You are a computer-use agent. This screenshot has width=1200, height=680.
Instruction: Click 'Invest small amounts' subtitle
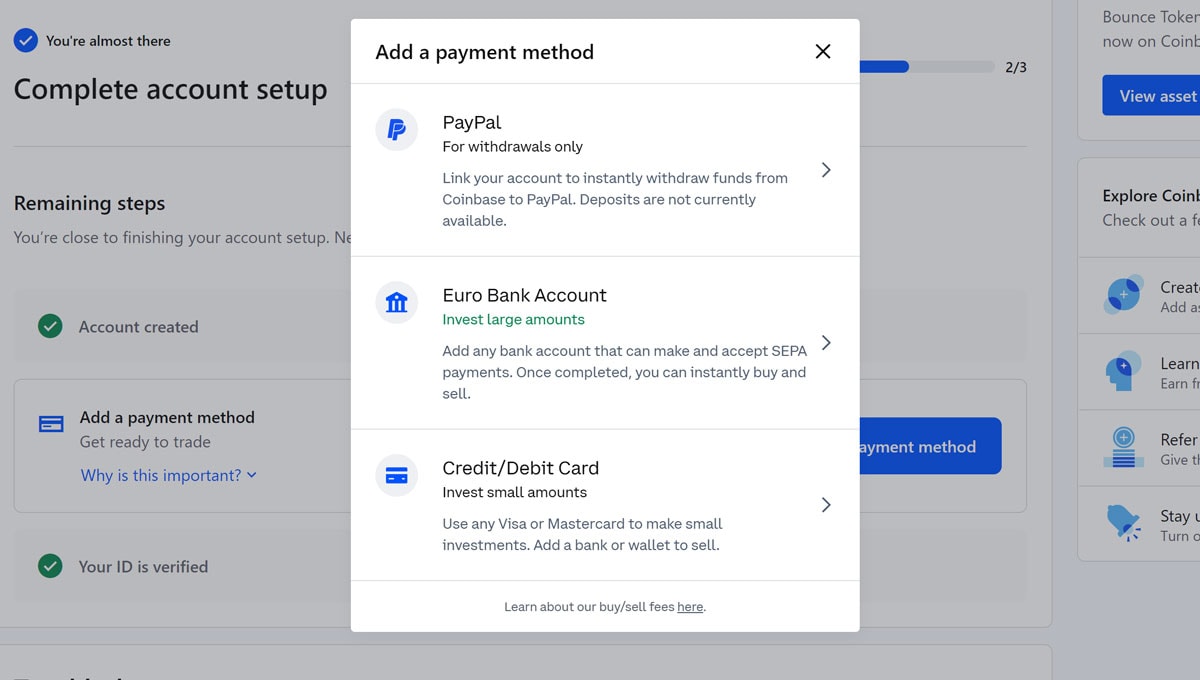pos(515,493)
